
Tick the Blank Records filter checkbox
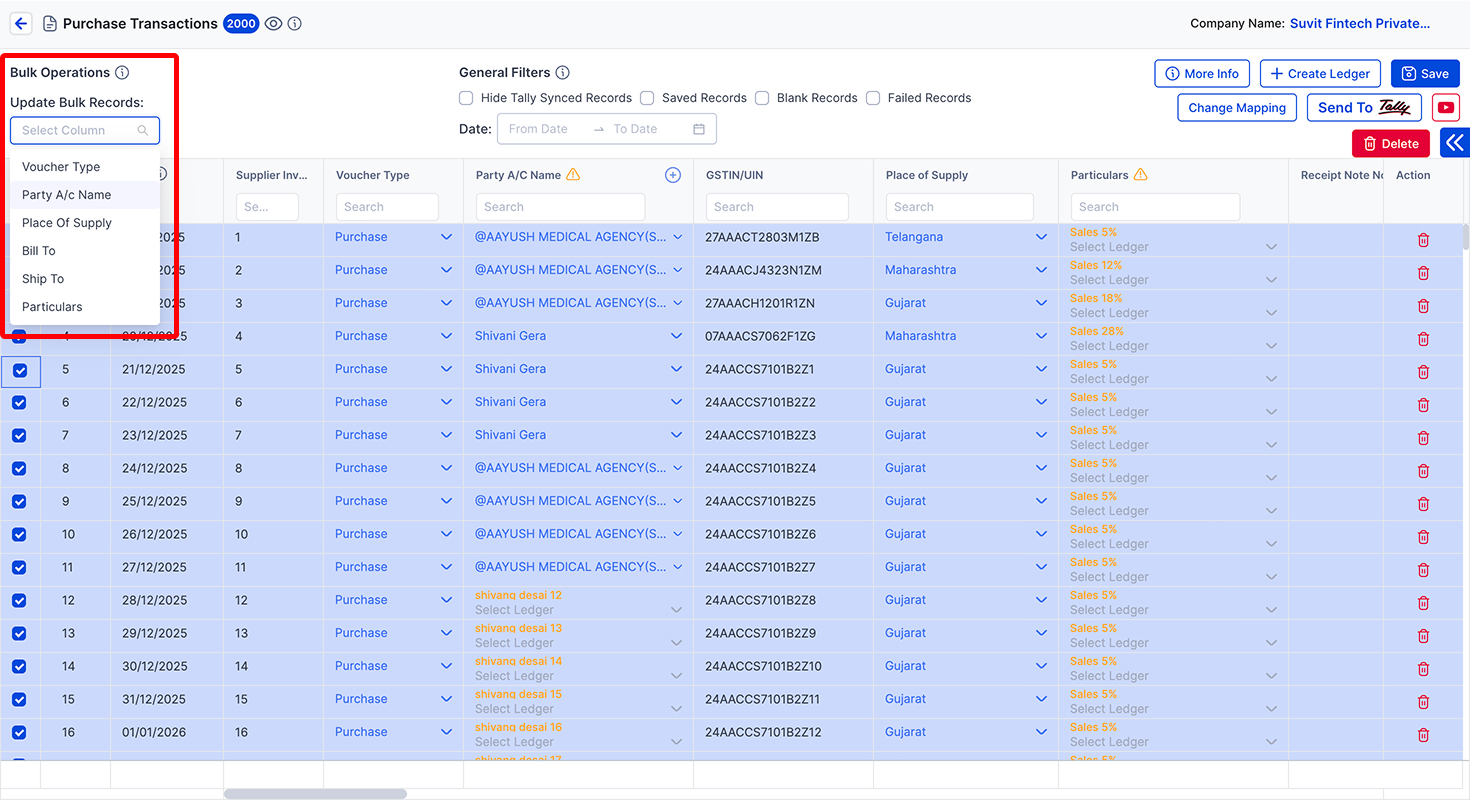coord(762,98)
